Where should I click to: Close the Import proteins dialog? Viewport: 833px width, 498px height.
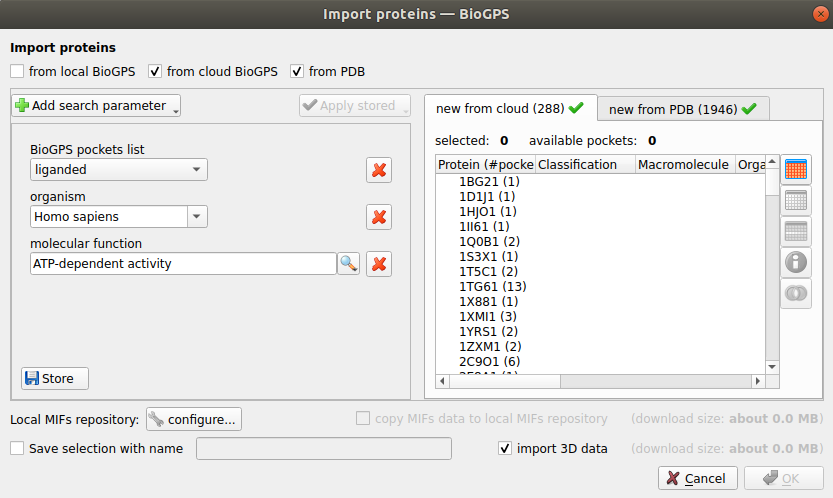(x=820, y=14)
